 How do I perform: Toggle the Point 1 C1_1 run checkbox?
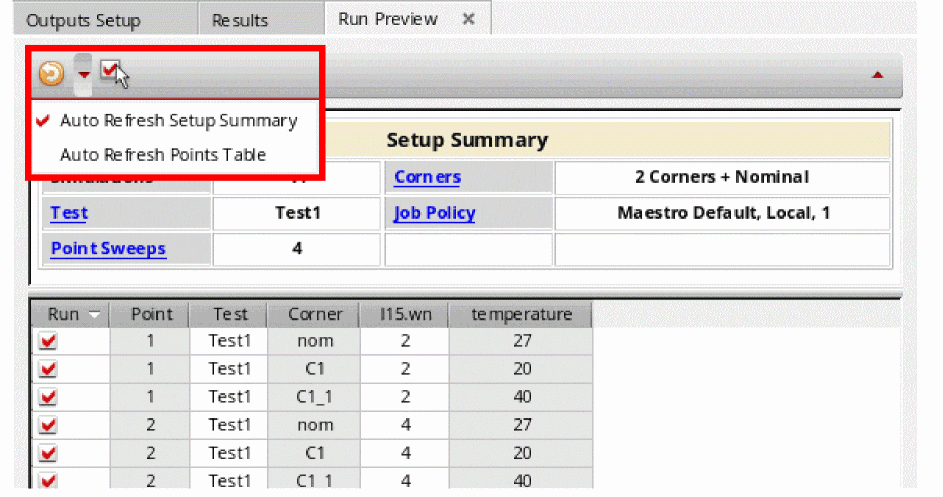[x=48, y=397]
